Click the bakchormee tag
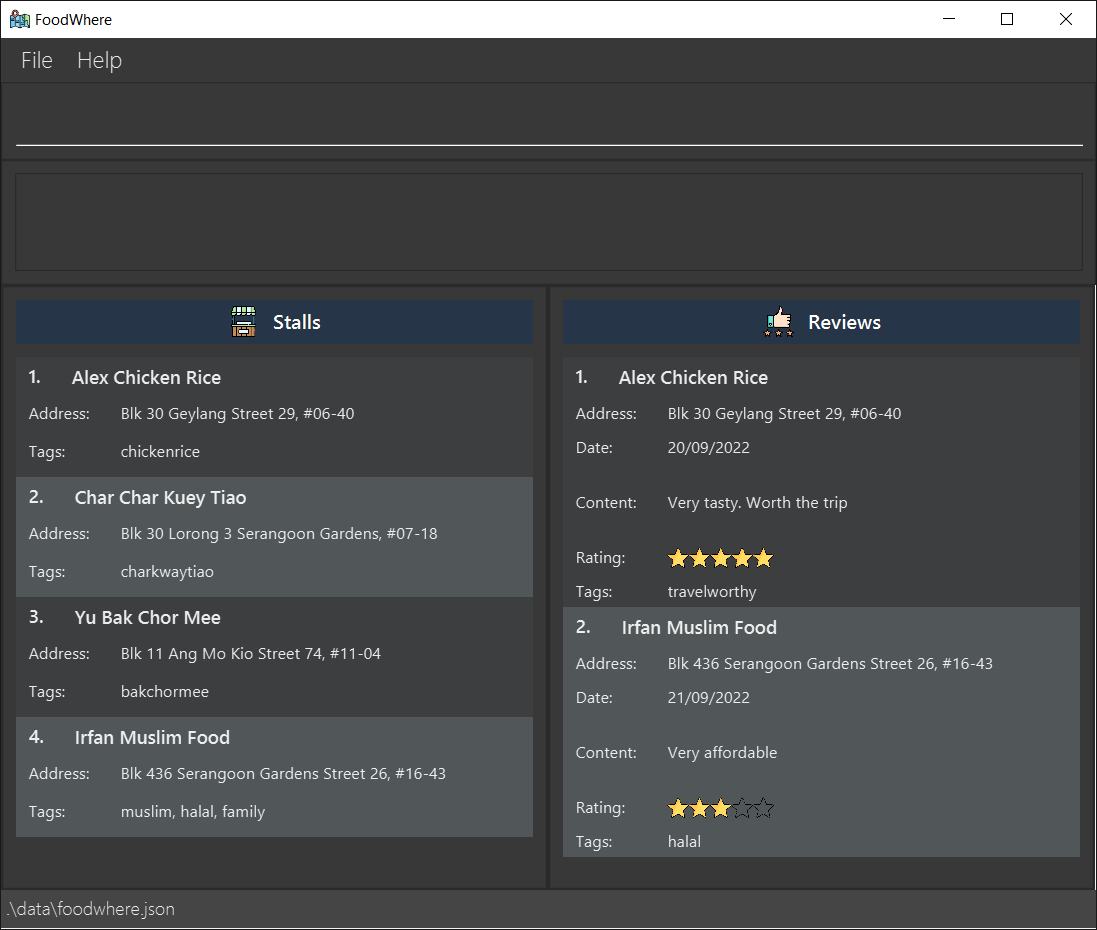The width and height of the screenshot is (1097, 930). coord(164,691)
